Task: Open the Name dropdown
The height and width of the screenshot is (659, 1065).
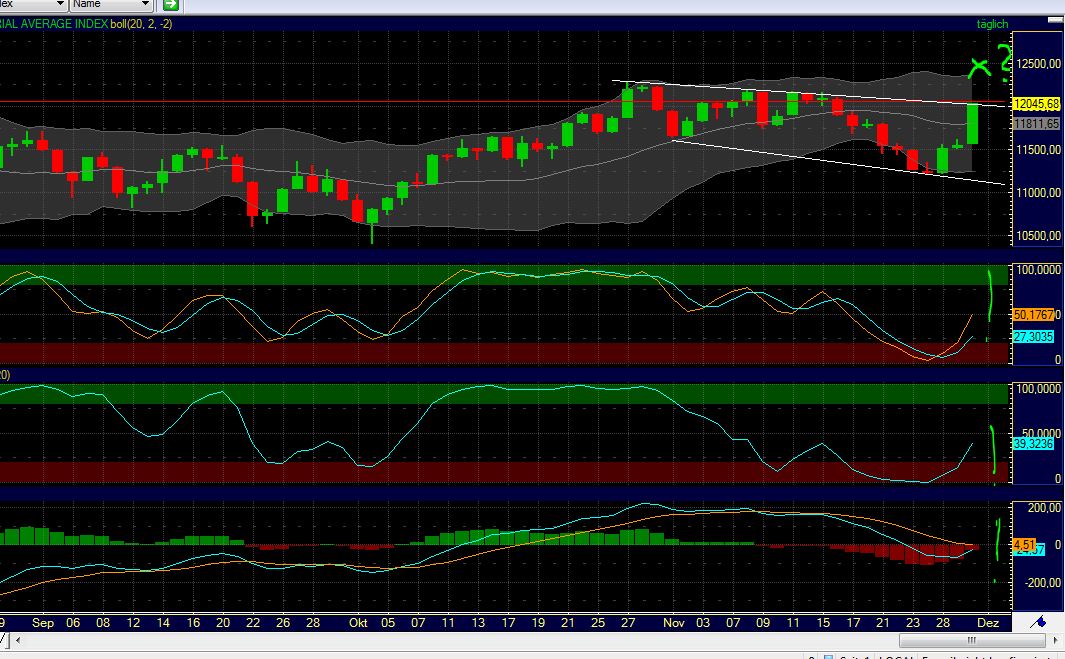Action: (110, 5)
